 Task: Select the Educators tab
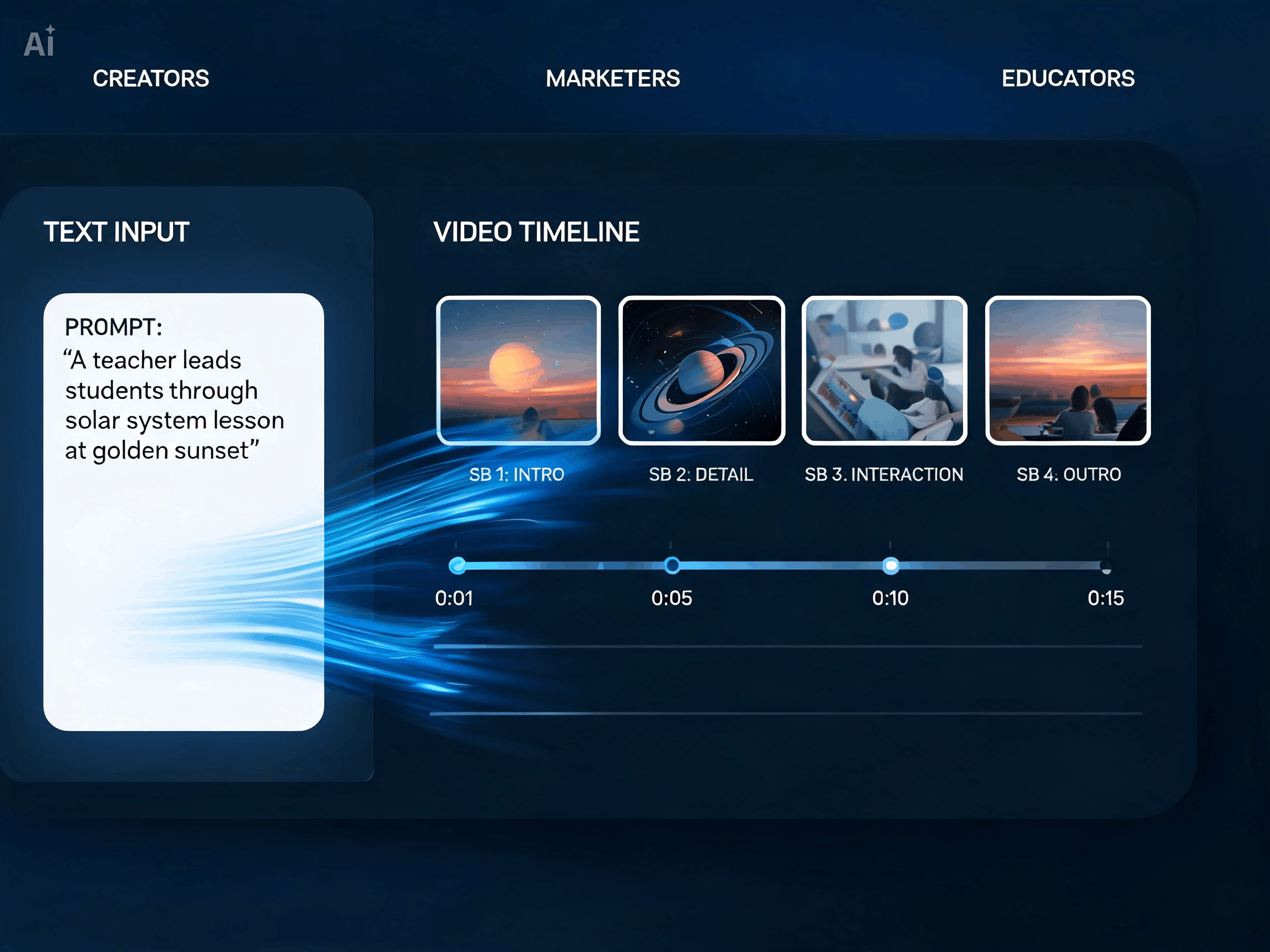point(1068,79)
